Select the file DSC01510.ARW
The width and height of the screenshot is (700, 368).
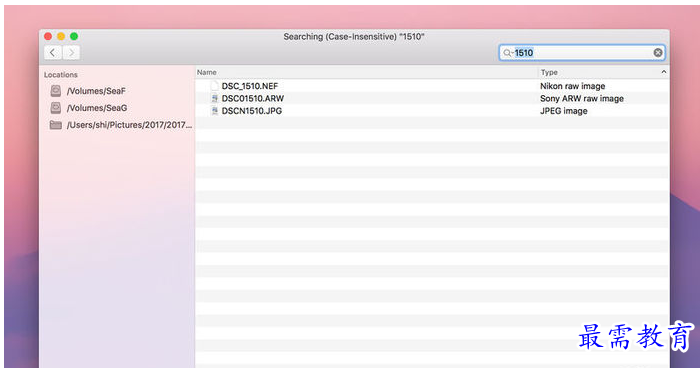(x=253, y=98)
